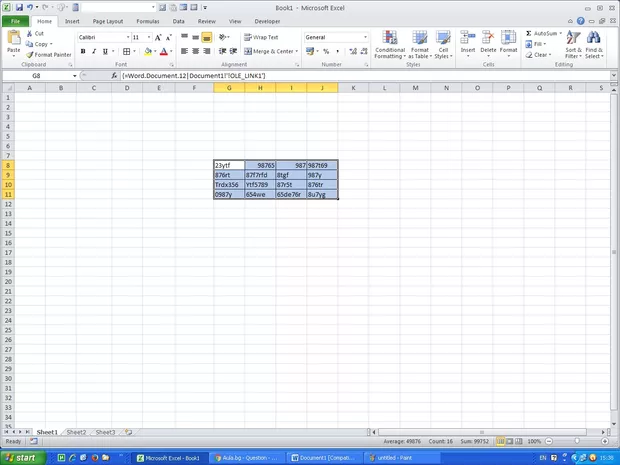Click the Sort & Filter icon
The width and height of the screenshot is (620, 465).
tap(573, 46)
